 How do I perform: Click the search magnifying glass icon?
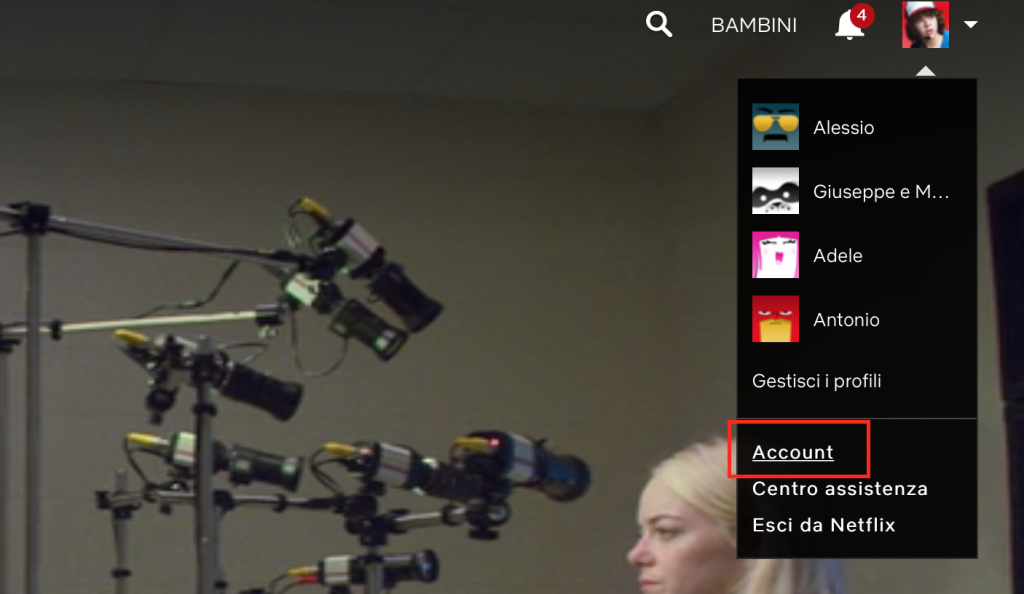[x=659, y=25]
